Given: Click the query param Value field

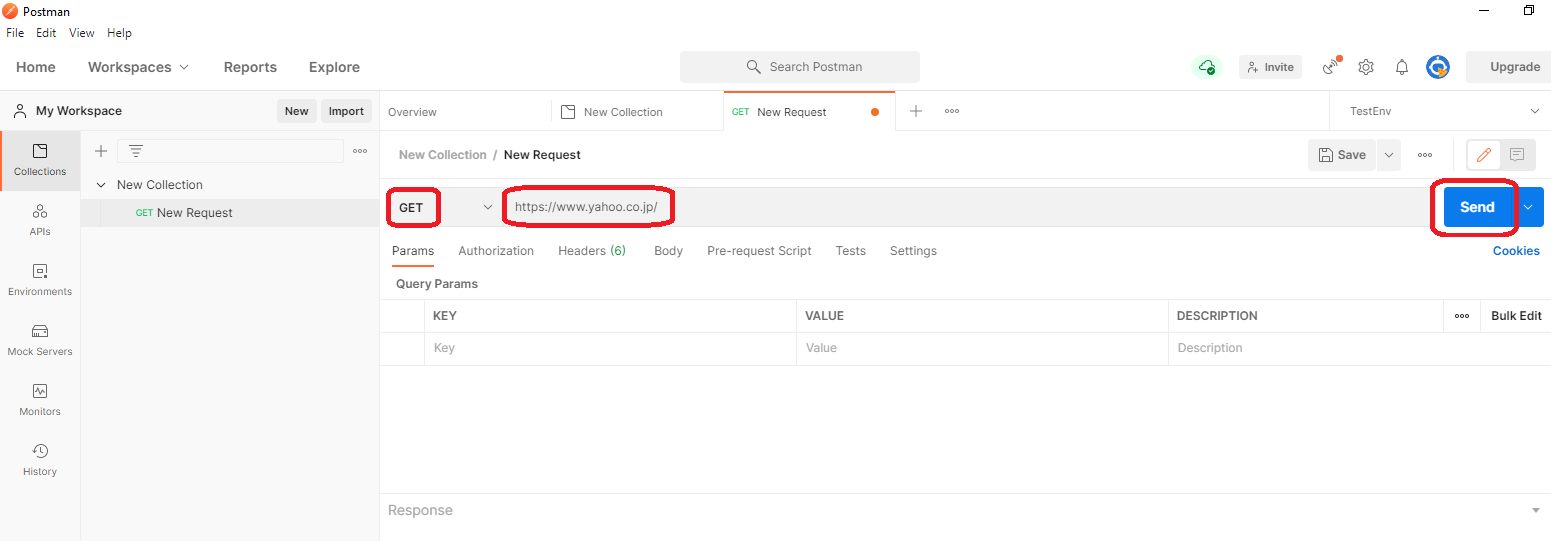Looking at the screenshot, I should [x=982, y=348].
